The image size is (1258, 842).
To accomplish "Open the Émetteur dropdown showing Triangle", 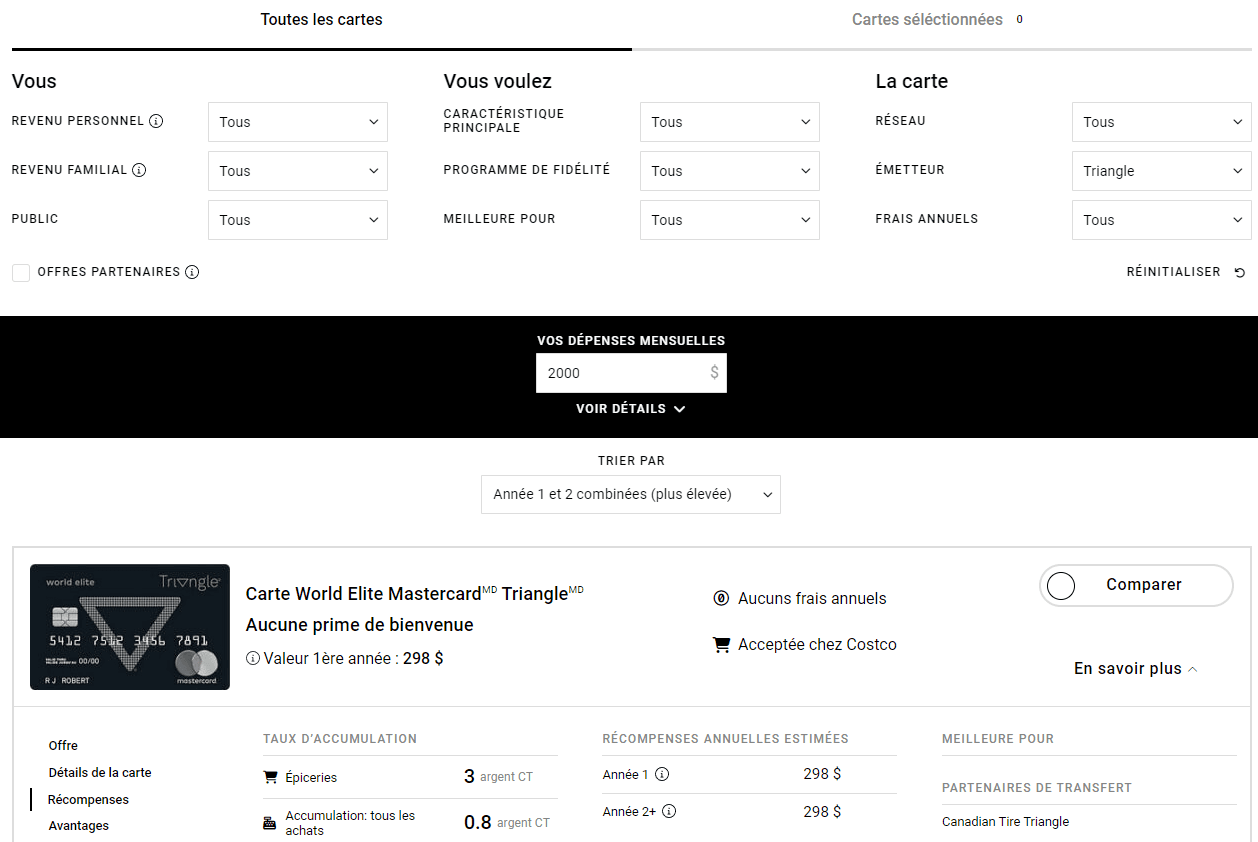I will tap(1161, 171).
